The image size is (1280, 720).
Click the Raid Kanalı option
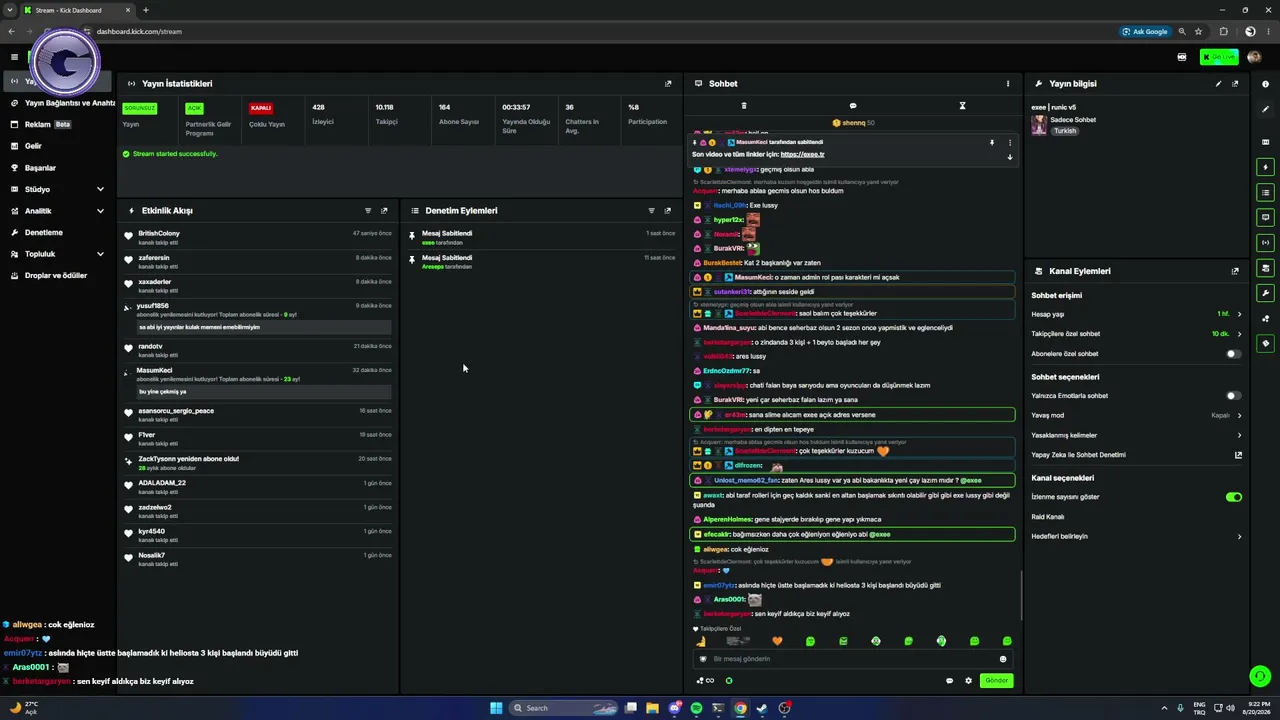click(1048, 517)
